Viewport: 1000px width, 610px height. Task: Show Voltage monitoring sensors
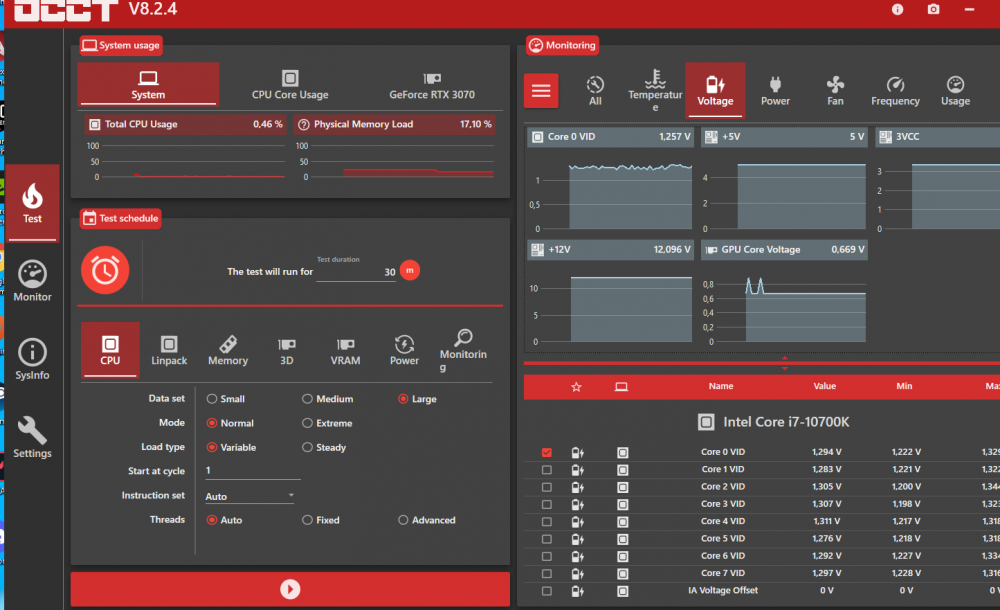point(715,90)
